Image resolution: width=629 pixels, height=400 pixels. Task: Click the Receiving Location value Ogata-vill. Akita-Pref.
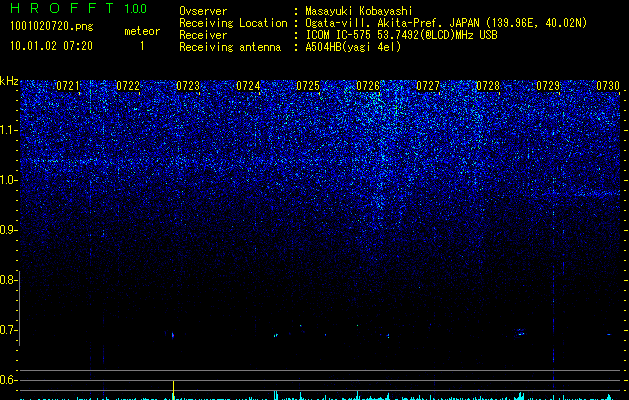376,23
